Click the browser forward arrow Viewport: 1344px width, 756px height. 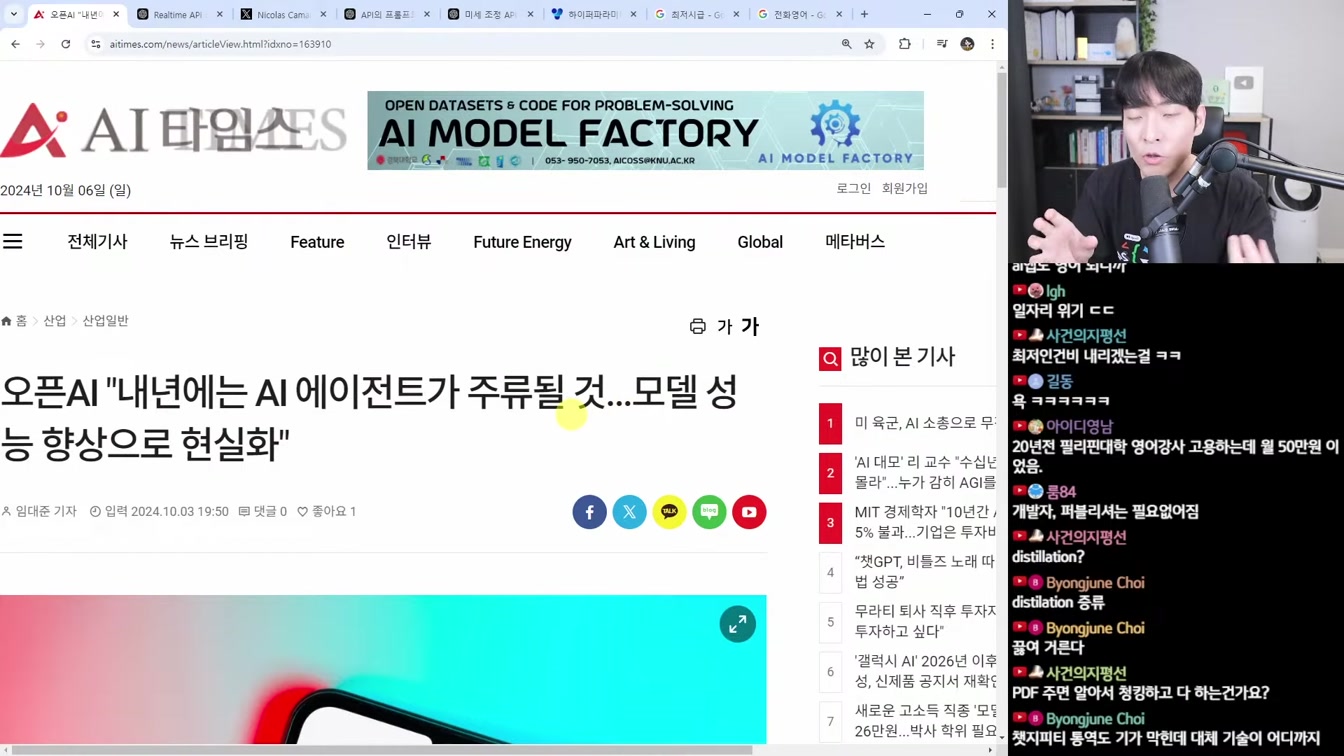point(40,44)
